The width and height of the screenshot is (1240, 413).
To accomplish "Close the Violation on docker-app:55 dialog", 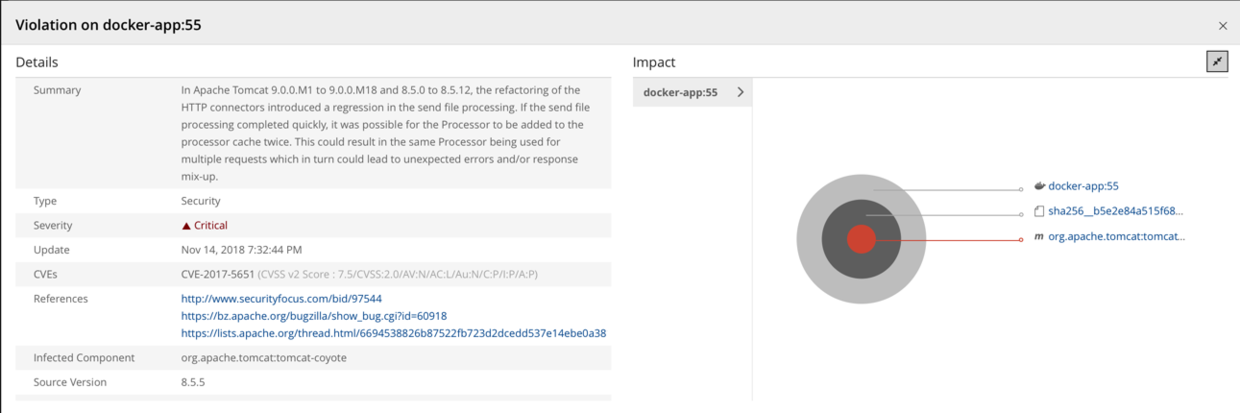I will click(1222, 26).
